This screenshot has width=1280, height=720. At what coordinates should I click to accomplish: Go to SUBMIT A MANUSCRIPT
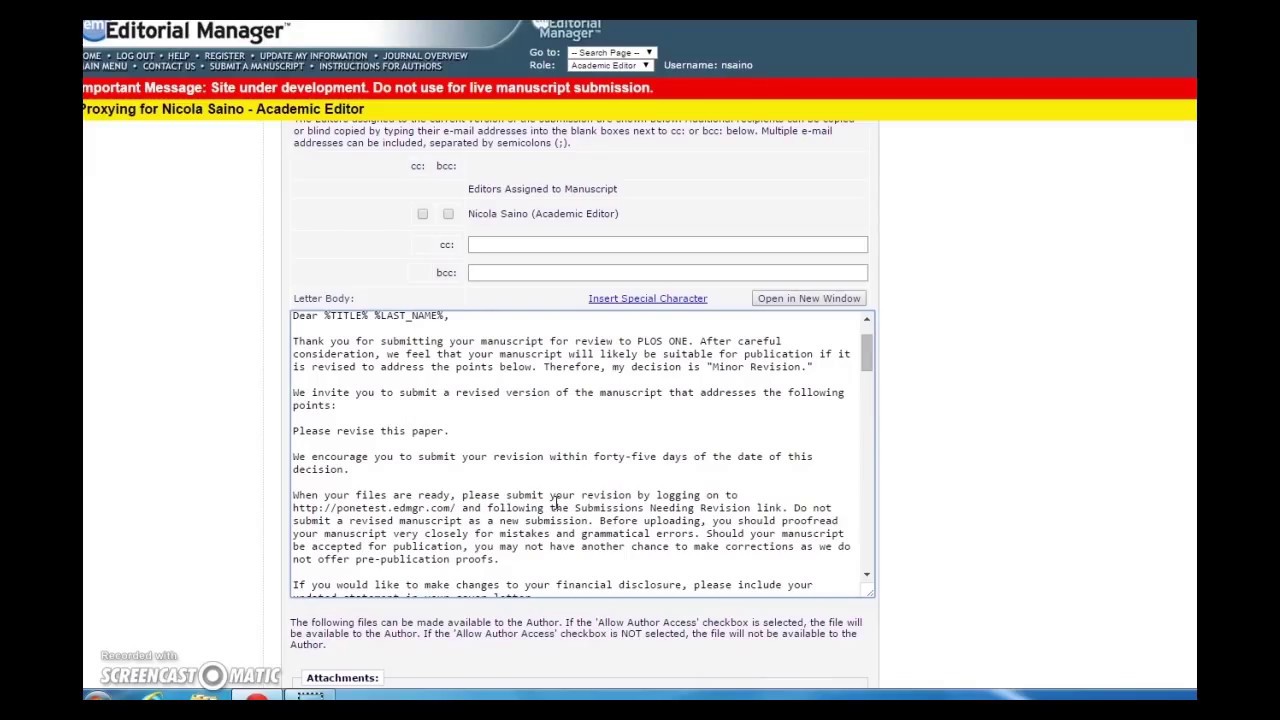click(256, 66)
